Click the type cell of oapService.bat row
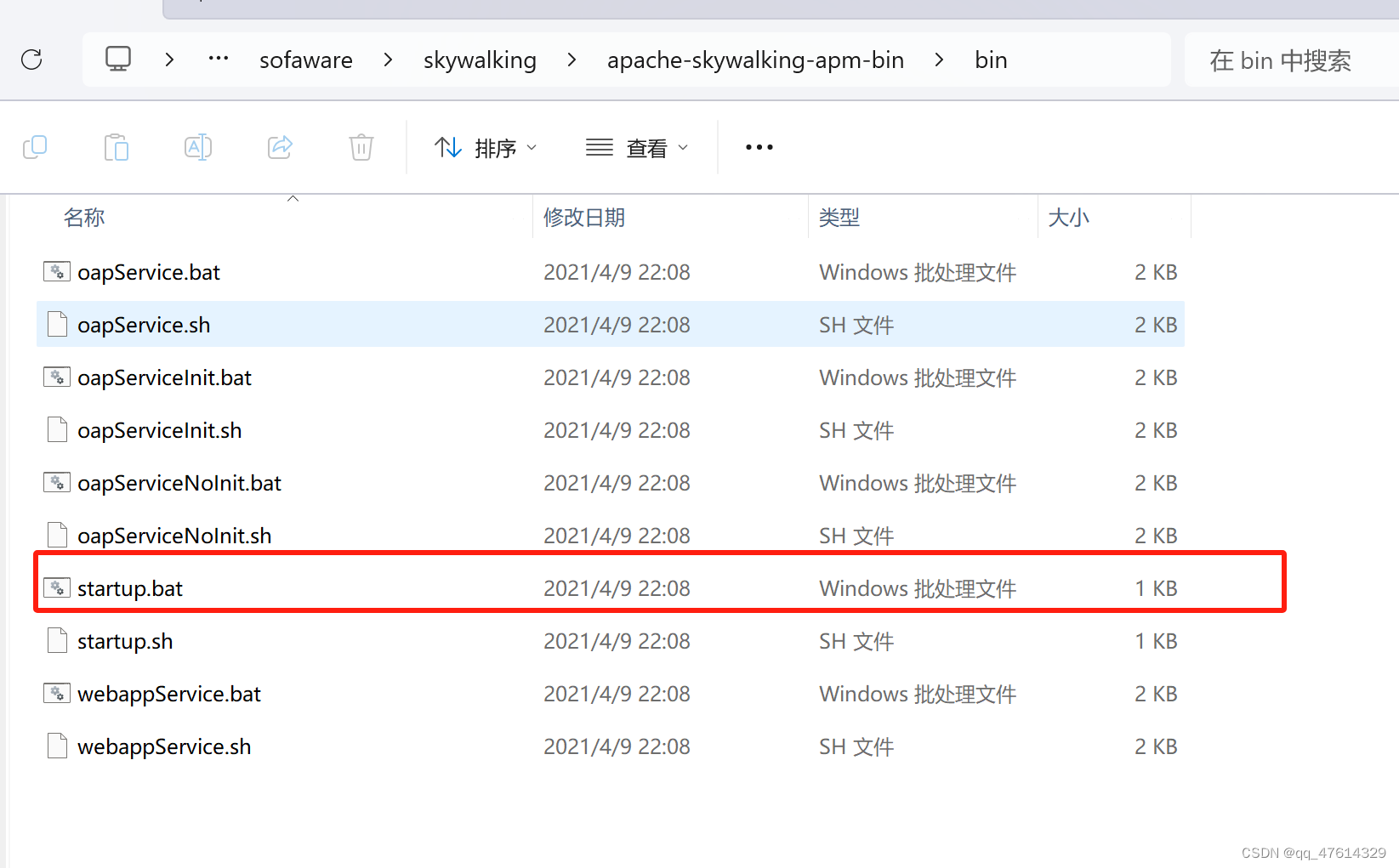The height and width of the screenshot is (868, 1399). click(918, 272)
